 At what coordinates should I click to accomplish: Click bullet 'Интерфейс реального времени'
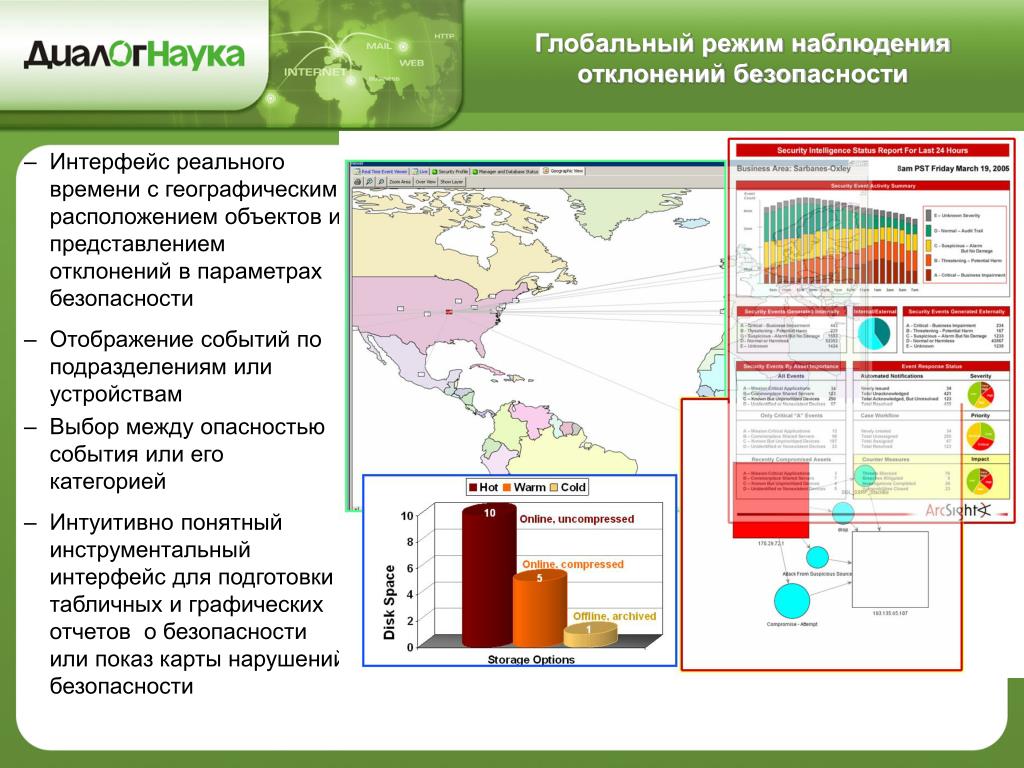(194, 230)
